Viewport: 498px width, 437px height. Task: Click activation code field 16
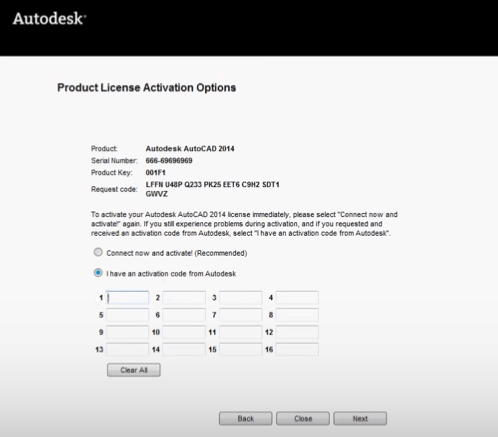click(x=297, y=350)
